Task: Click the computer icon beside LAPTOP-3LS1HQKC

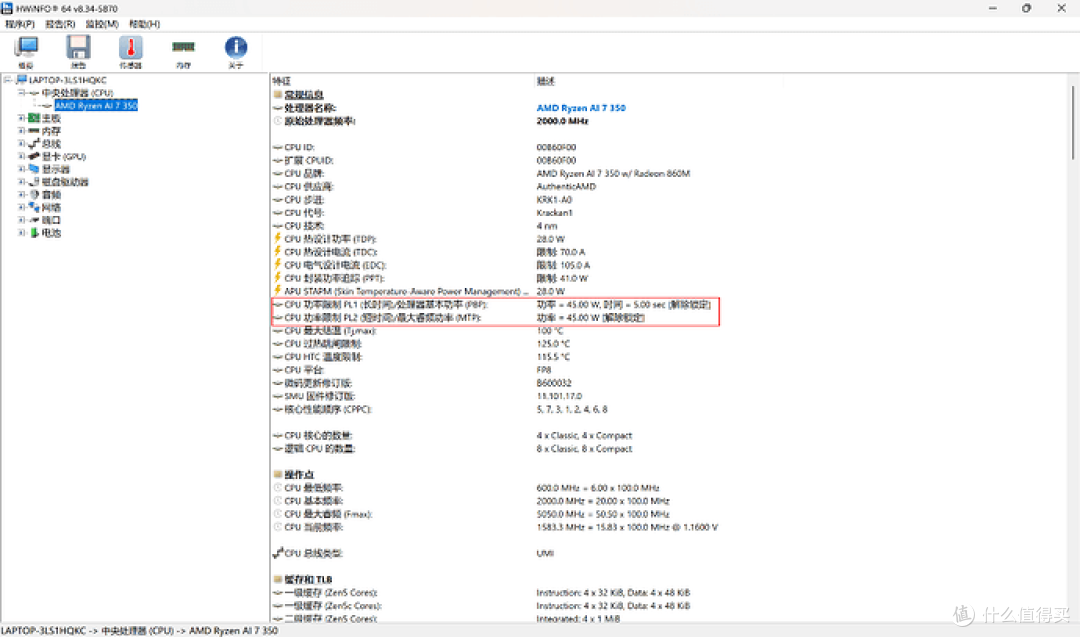Action: (x=21, y=80)
